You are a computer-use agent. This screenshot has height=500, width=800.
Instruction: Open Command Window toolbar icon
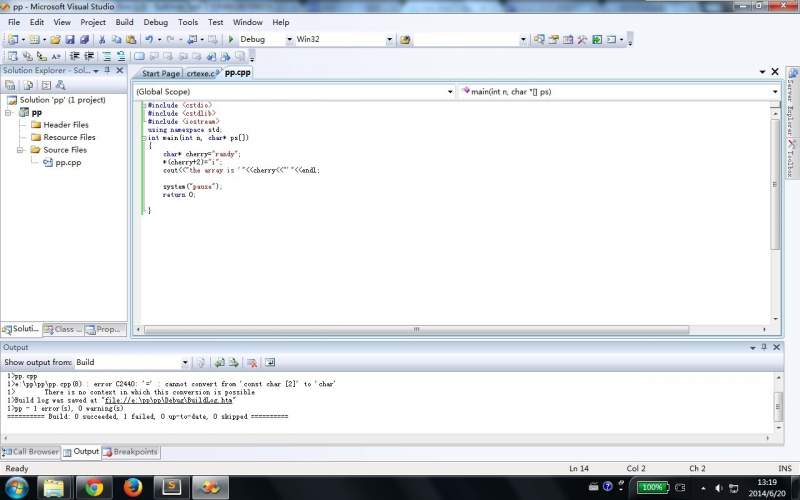point(611,39)
